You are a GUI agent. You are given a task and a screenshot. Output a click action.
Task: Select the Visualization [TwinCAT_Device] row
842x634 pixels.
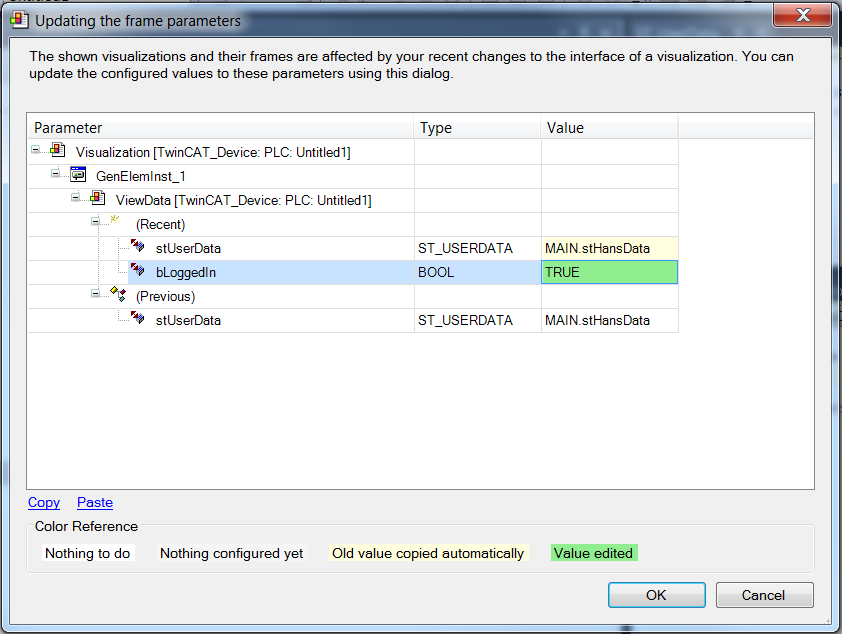click(213, 152)
